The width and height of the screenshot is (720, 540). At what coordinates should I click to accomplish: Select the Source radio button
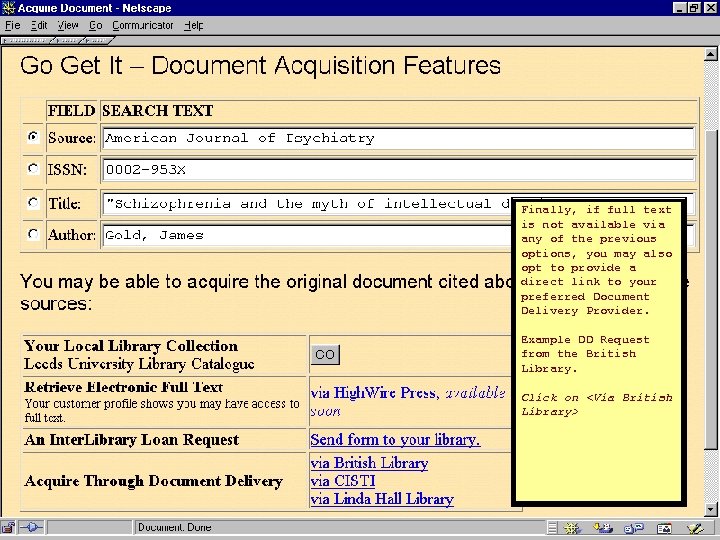[33, 136]
